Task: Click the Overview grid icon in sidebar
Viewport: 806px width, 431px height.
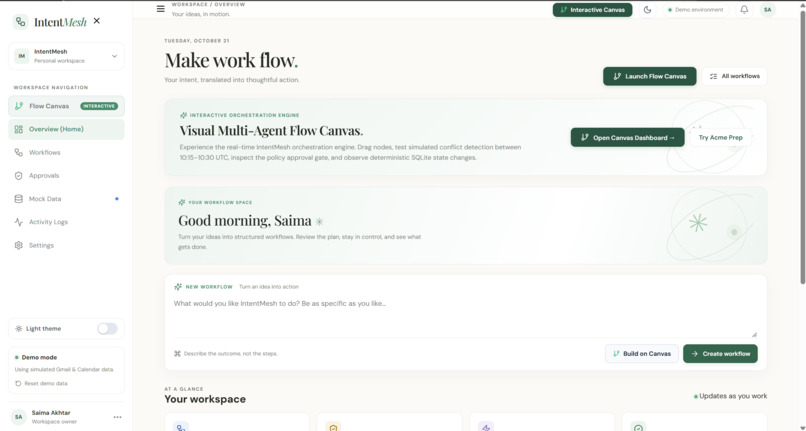Action: [19, 129]
